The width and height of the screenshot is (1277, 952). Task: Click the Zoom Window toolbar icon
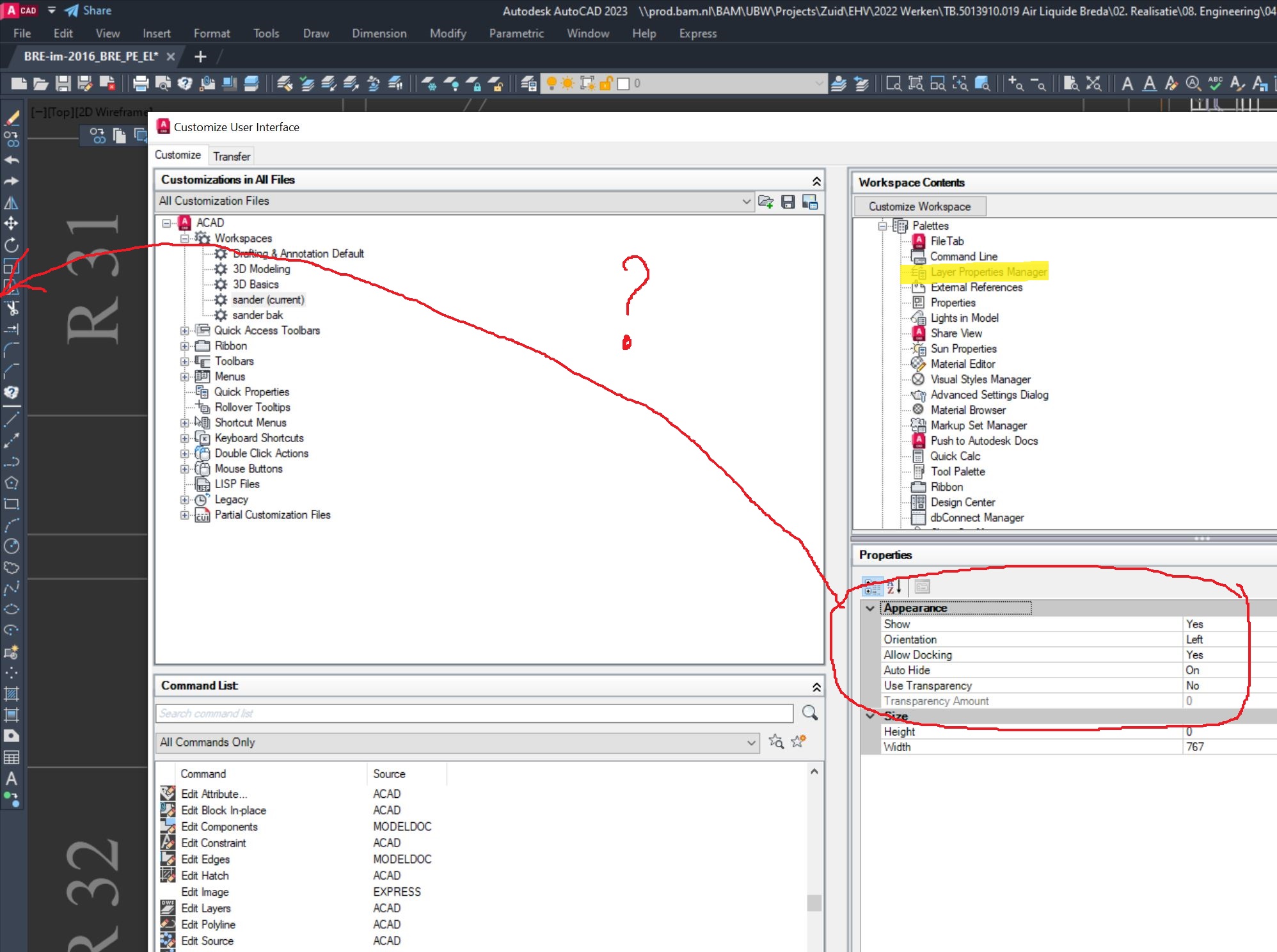(894, 83)
